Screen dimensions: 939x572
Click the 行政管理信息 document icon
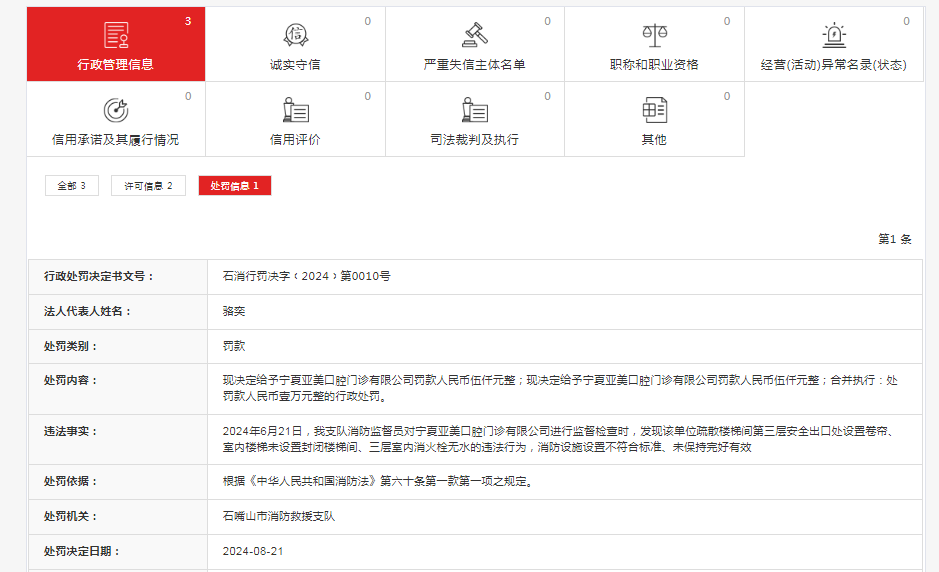[x=116, y=35]
